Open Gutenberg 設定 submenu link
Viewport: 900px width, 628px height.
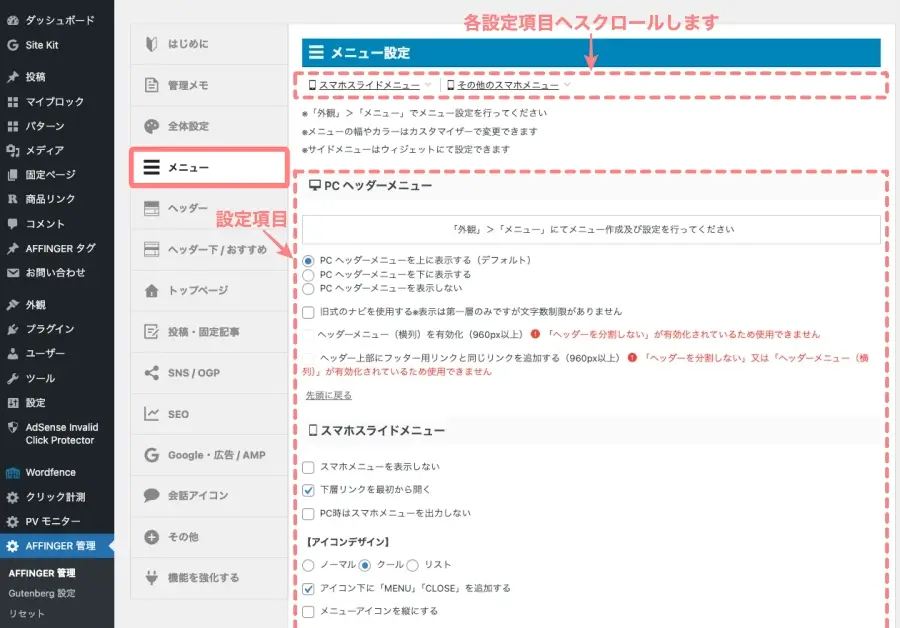[42, 593]
